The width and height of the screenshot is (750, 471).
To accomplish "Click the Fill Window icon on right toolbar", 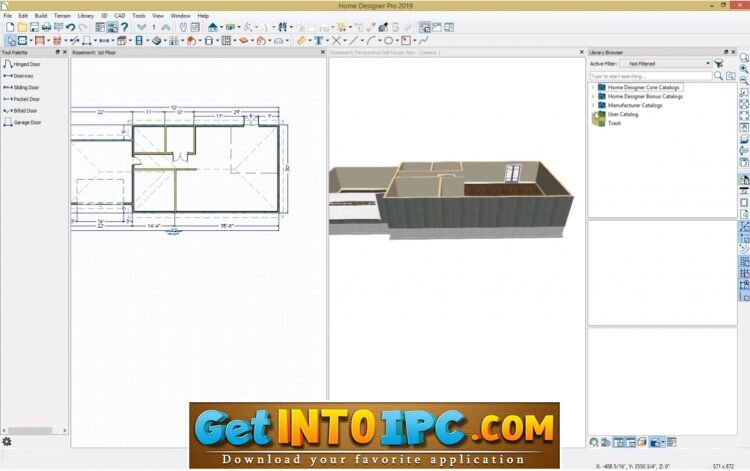I will 744,116.
